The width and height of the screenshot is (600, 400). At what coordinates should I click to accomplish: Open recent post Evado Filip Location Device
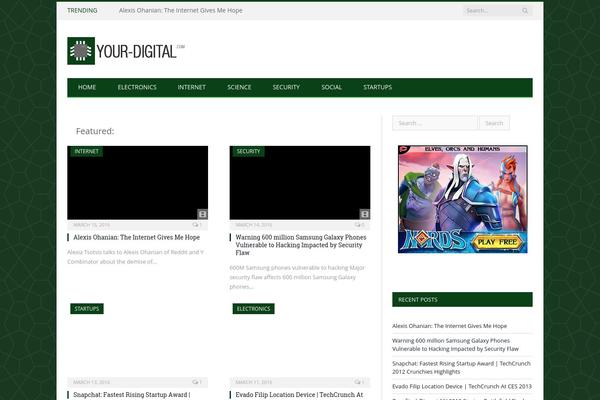pyautogui.click(x=462, y=387)
